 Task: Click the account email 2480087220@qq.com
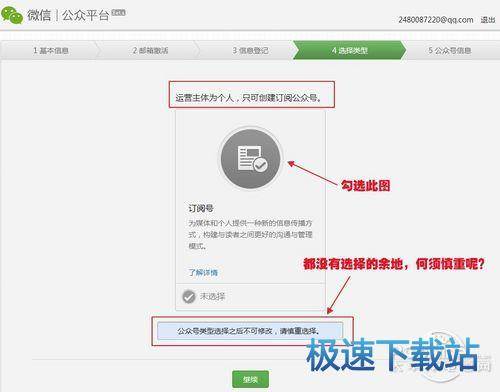pos(436,20)
